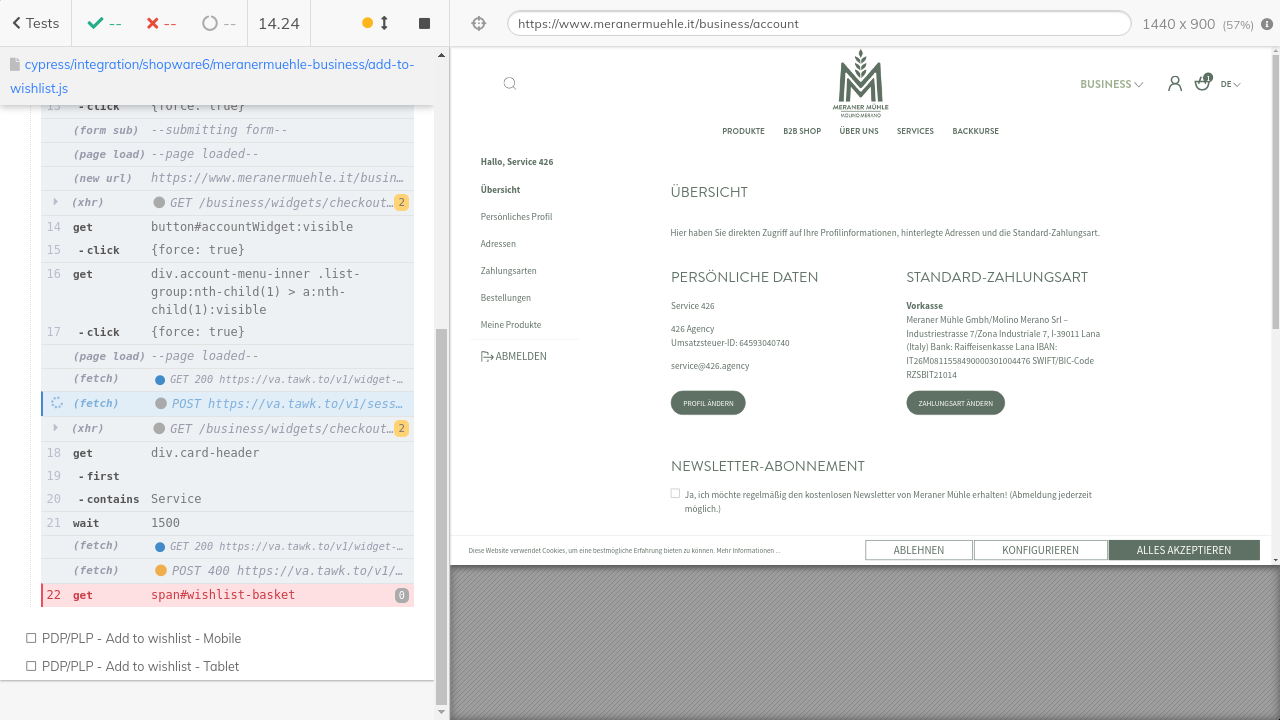
Task: Click the PROFIL ÄNDERN button
Action: coord(708,403)
